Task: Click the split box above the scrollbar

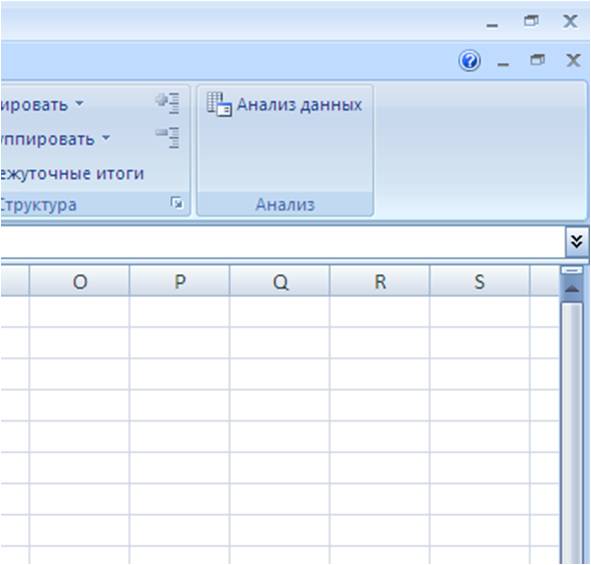Action: coord(572,270)
